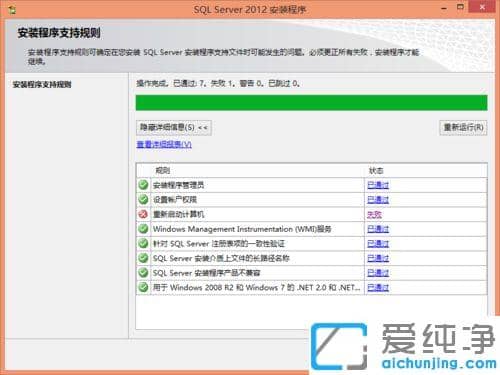Screen dimensions: 500x375
Task: Maximize the SQL Server 2012 setup window
Action: [460, 7]
